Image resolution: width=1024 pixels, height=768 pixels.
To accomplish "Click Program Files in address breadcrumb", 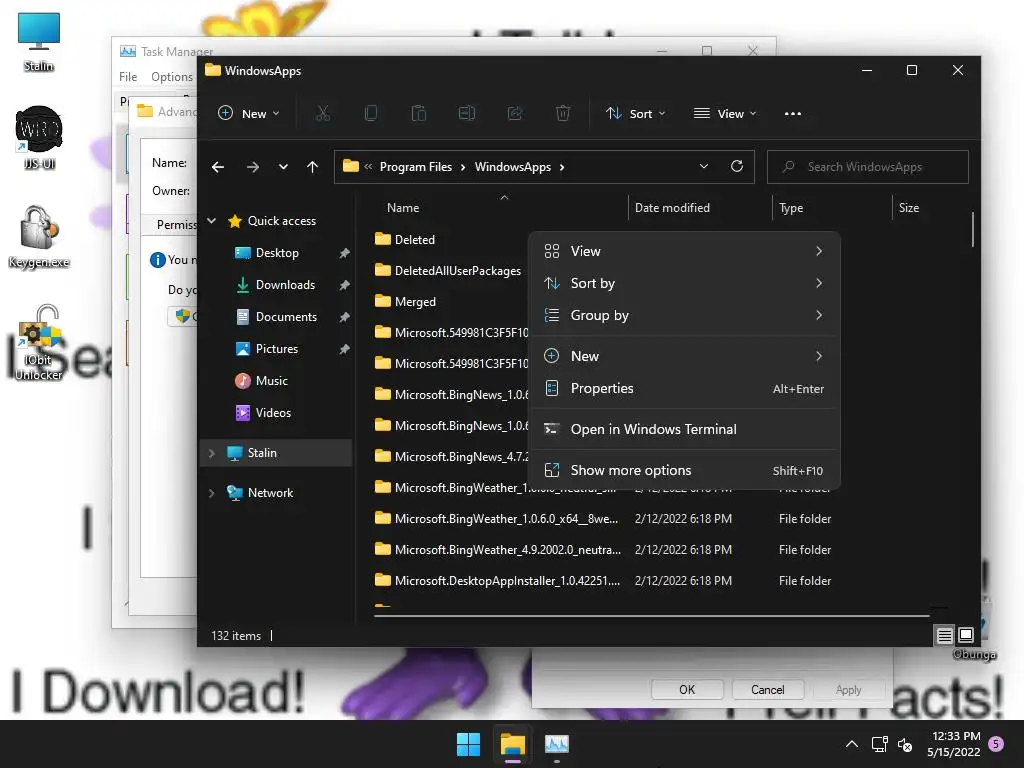I will (416, 167).
